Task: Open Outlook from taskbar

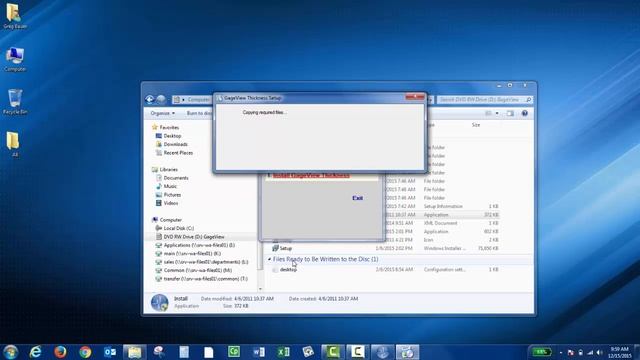Action: (x=110, y=352)
